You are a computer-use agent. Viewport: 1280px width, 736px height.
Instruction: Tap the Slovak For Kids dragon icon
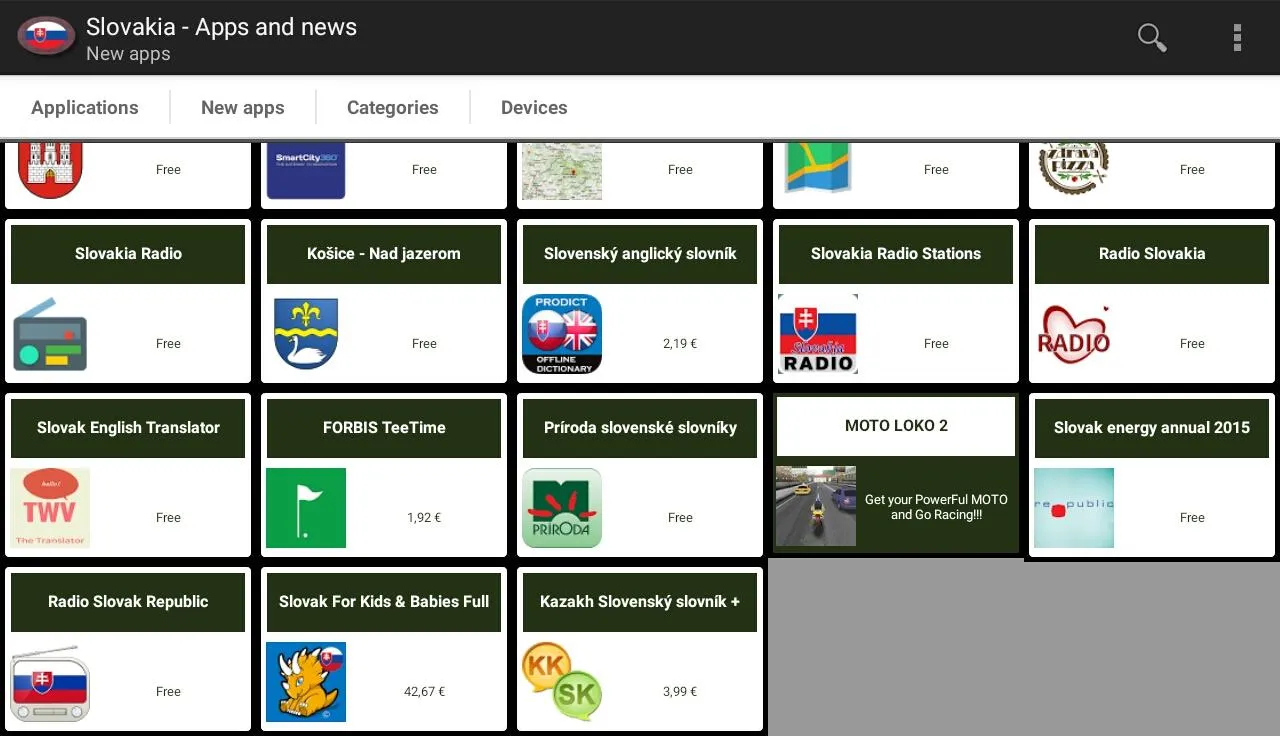coord(306,682)
